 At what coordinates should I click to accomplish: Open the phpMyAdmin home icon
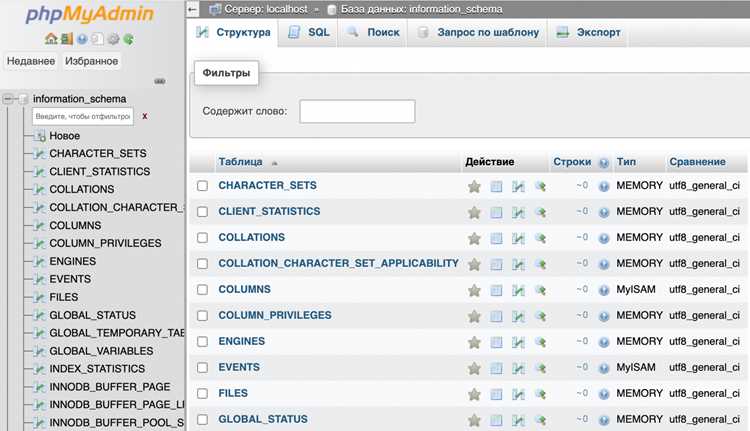point(51,39)
